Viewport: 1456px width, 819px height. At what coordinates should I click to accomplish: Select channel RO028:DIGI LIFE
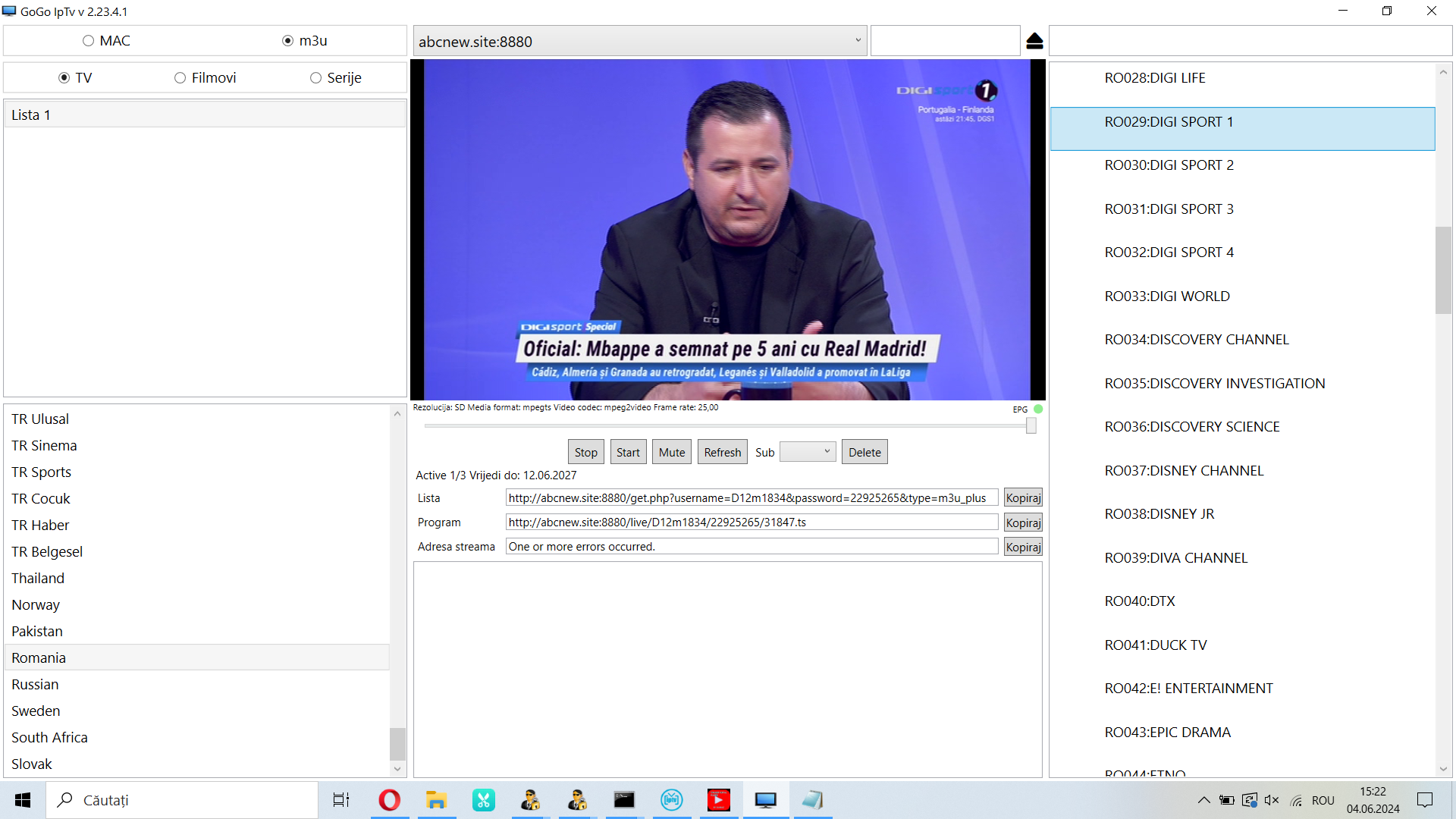(1242, 78)
